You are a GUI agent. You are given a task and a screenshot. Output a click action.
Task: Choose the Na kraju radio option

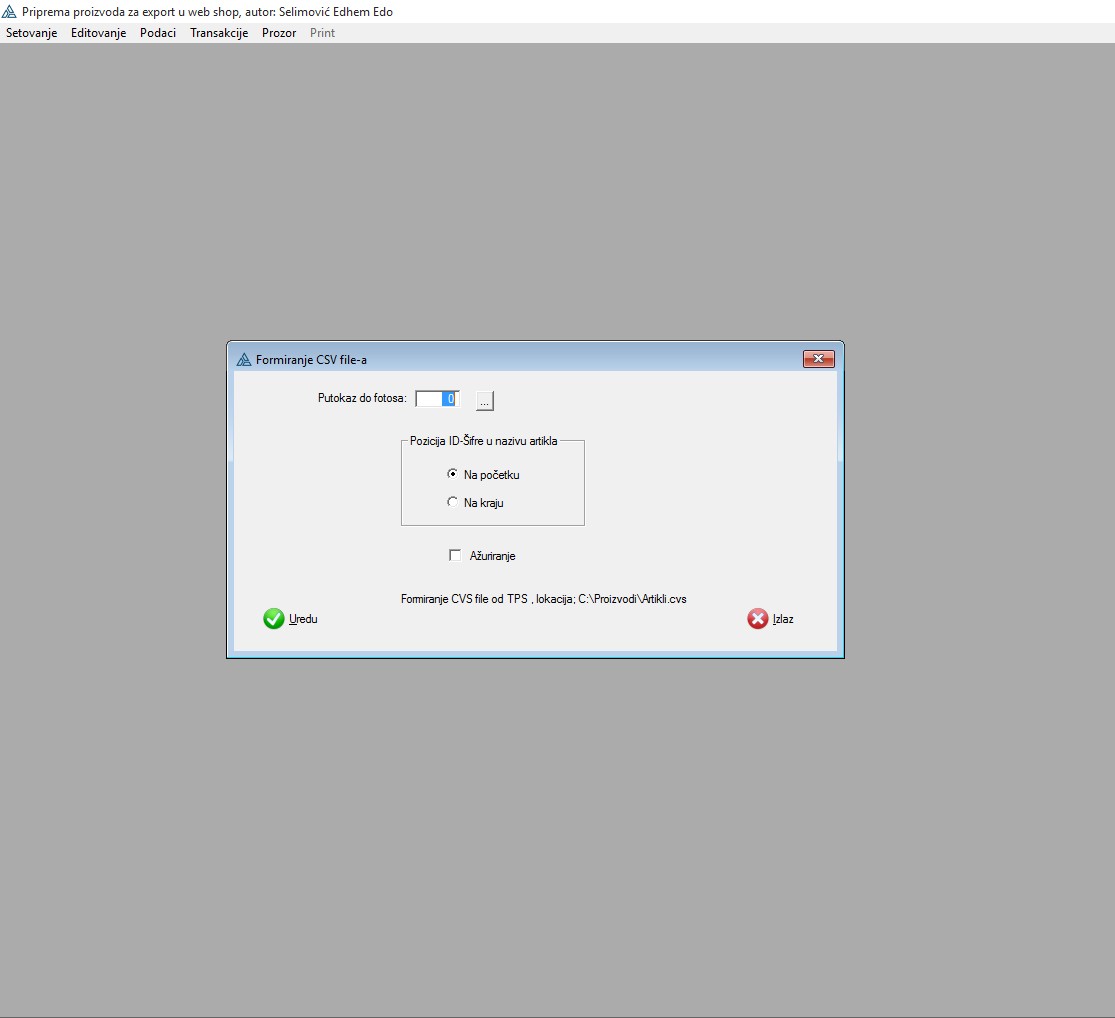[x=453, y=502]
